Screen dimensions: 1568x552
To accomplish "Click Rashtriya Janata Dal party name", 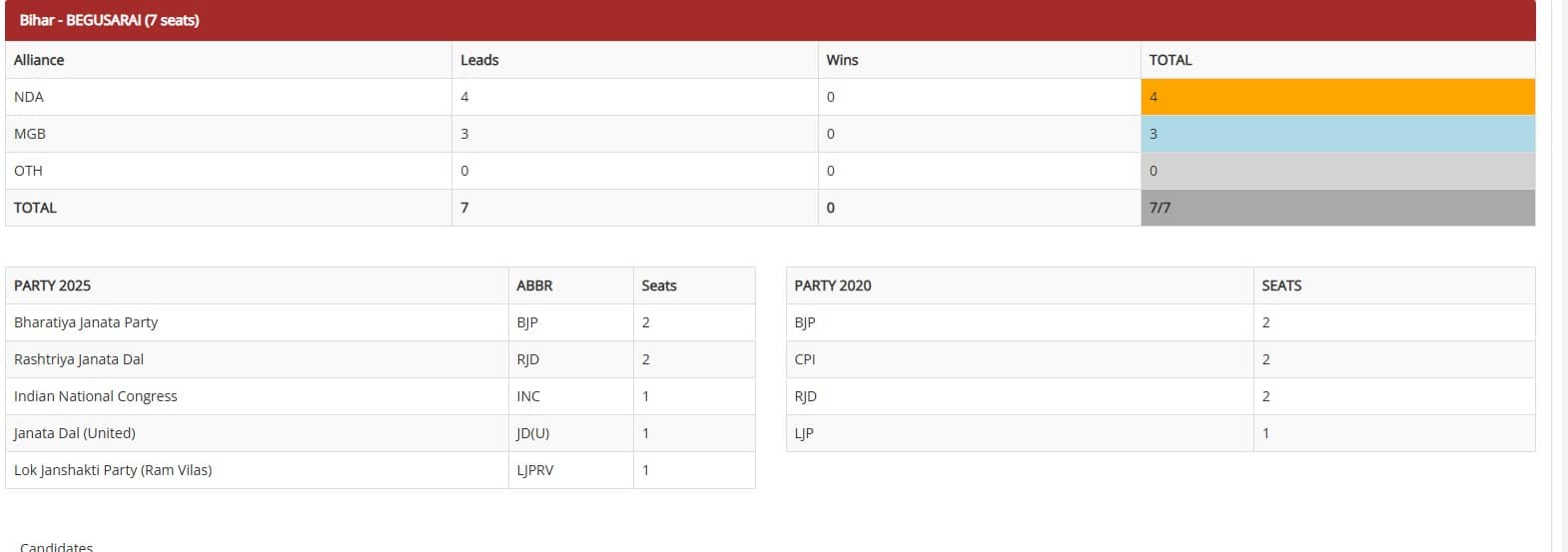I will pos(79,359).
